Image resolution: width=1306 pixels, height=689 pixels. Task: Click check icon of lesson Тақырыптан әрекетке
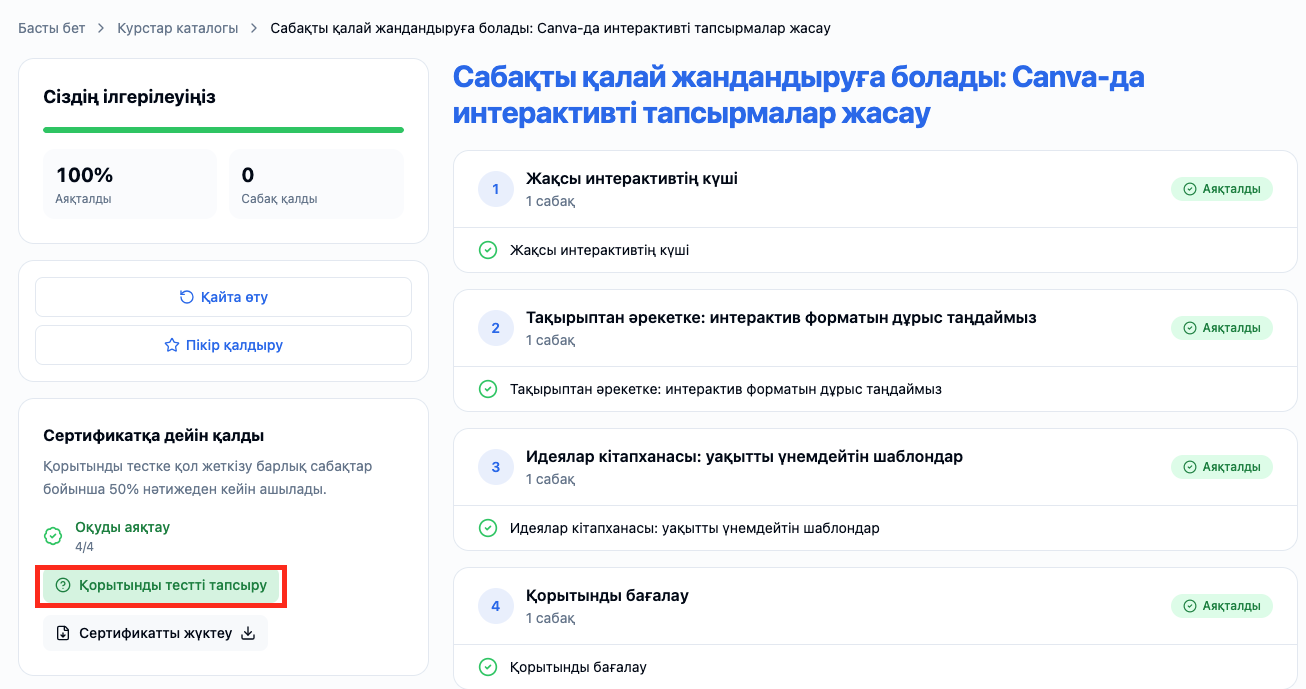[488, 389]
